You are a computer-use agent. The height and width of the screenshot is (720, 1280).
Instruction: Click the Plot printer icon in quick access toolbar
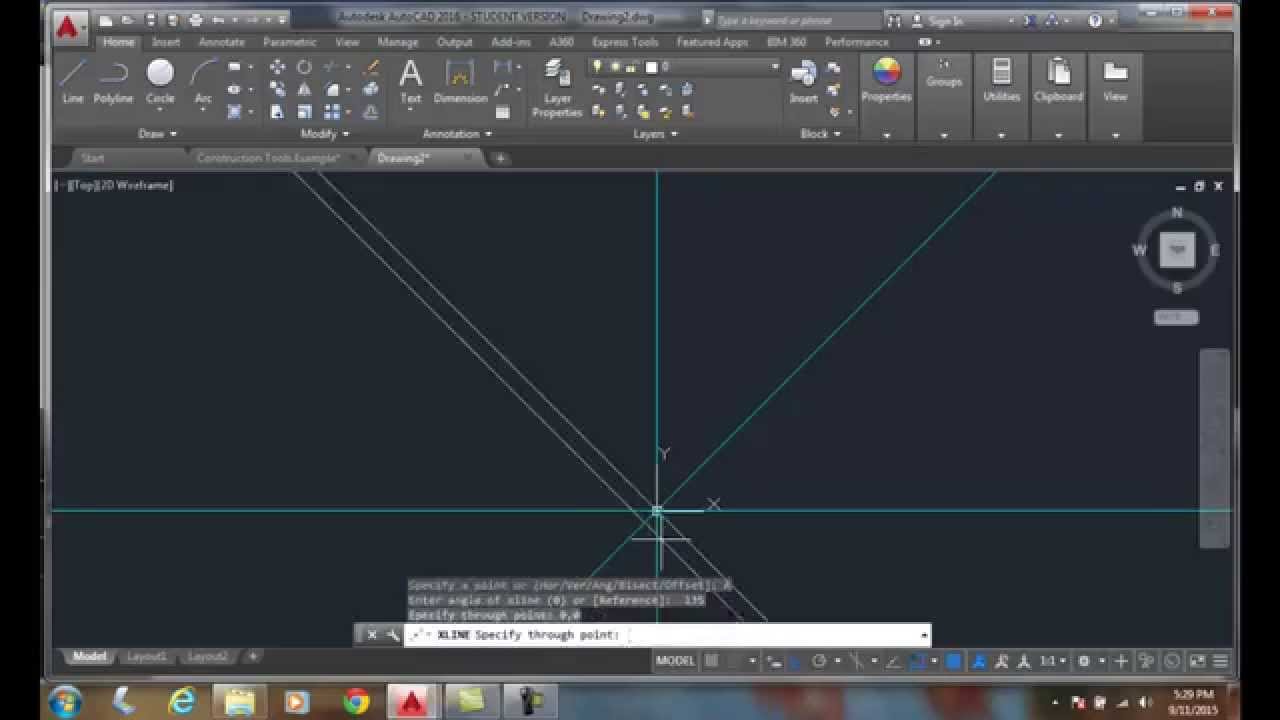pos(195,19)
